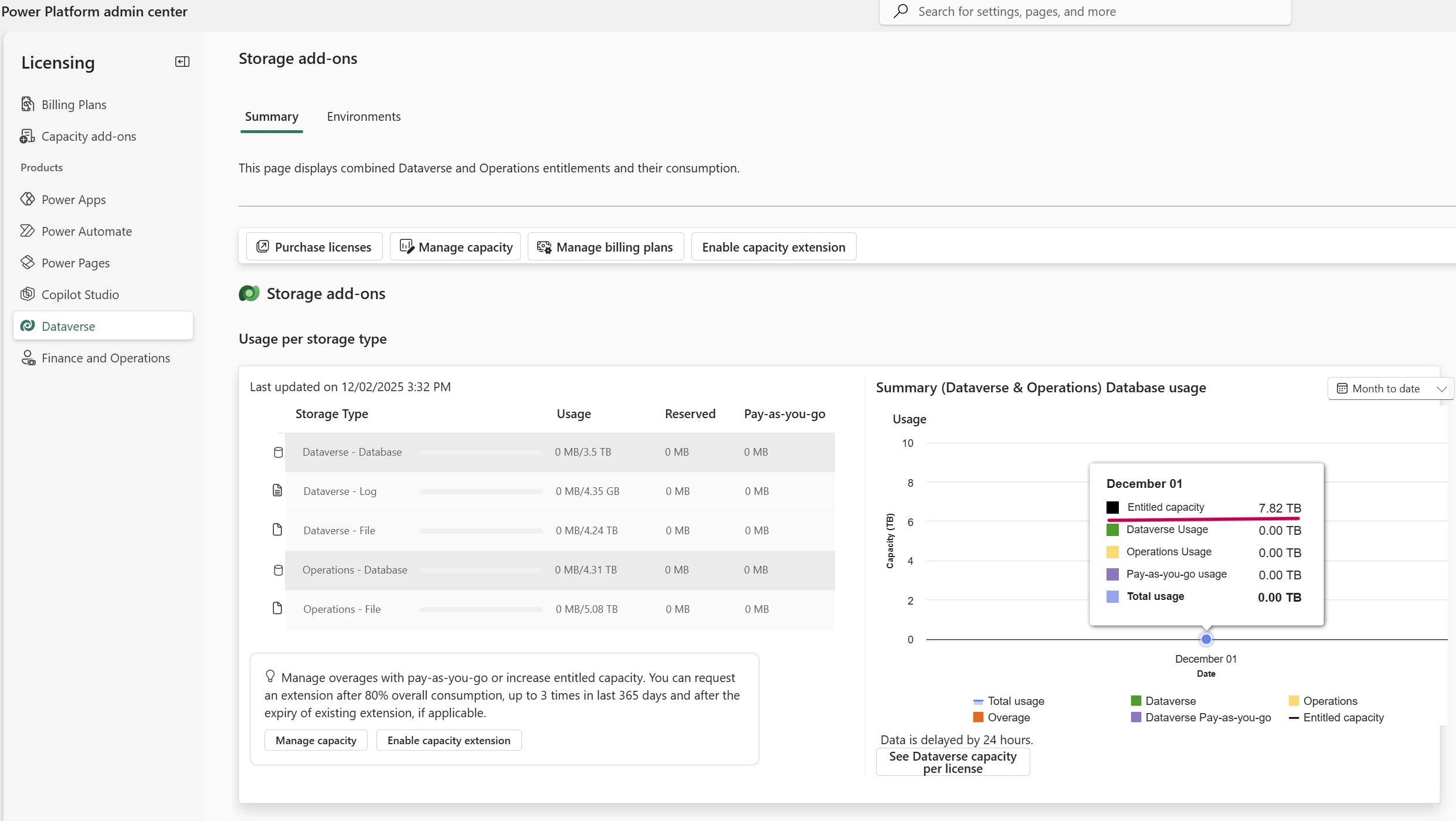Select Finance and Operations in sidebar
Viewport: 1456px width, 821px height.
click(106, 357)
